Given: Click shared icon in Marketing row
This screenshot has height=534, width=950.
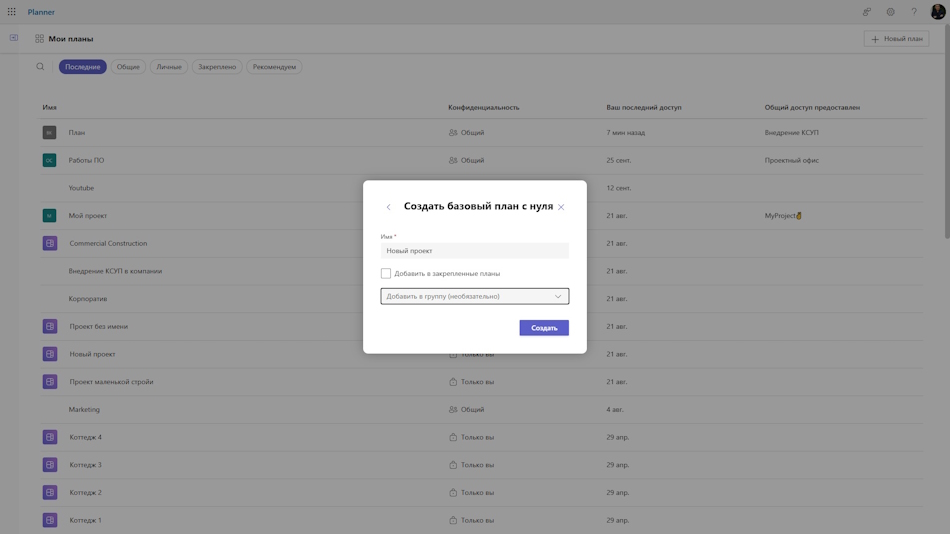Looking at the screenshot, I should click(x=453, y=409).
